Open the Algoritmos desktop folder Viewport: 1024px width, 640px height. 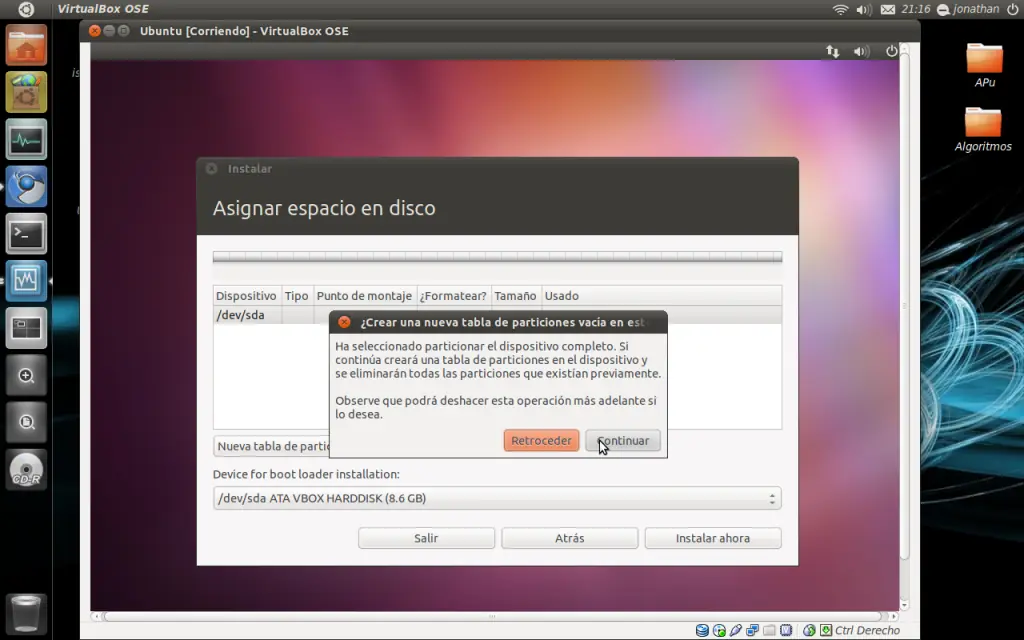[x=983, y=129]
